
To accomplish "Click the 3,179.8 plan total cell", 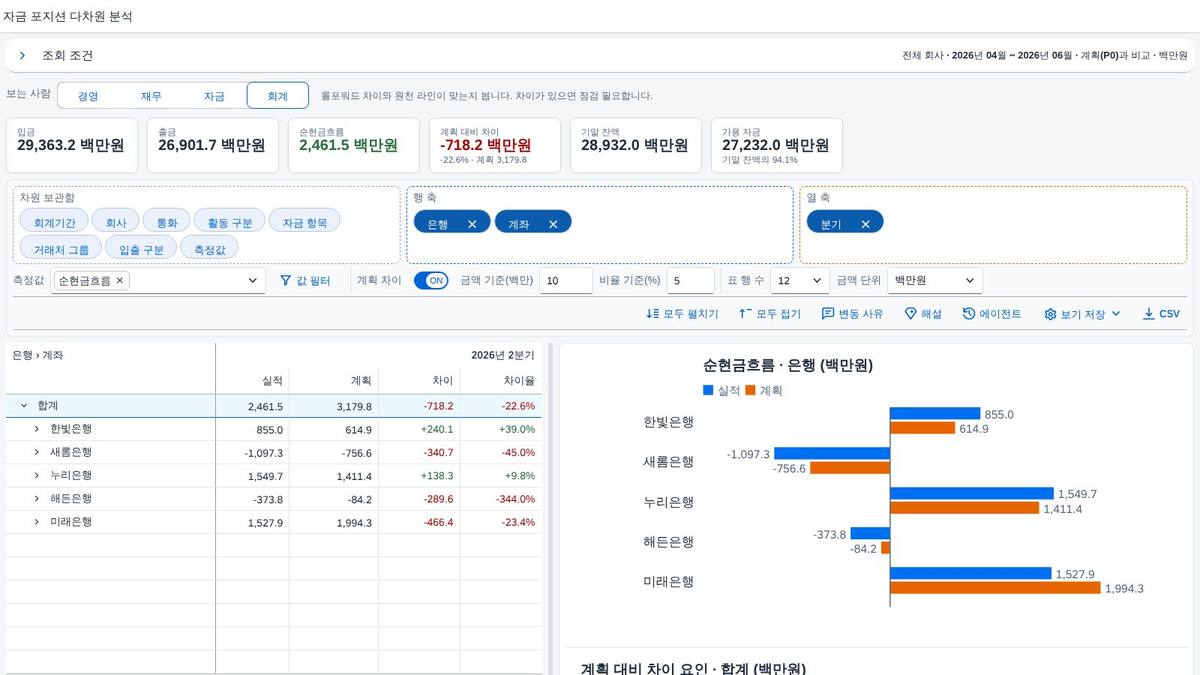I will 334,406.
